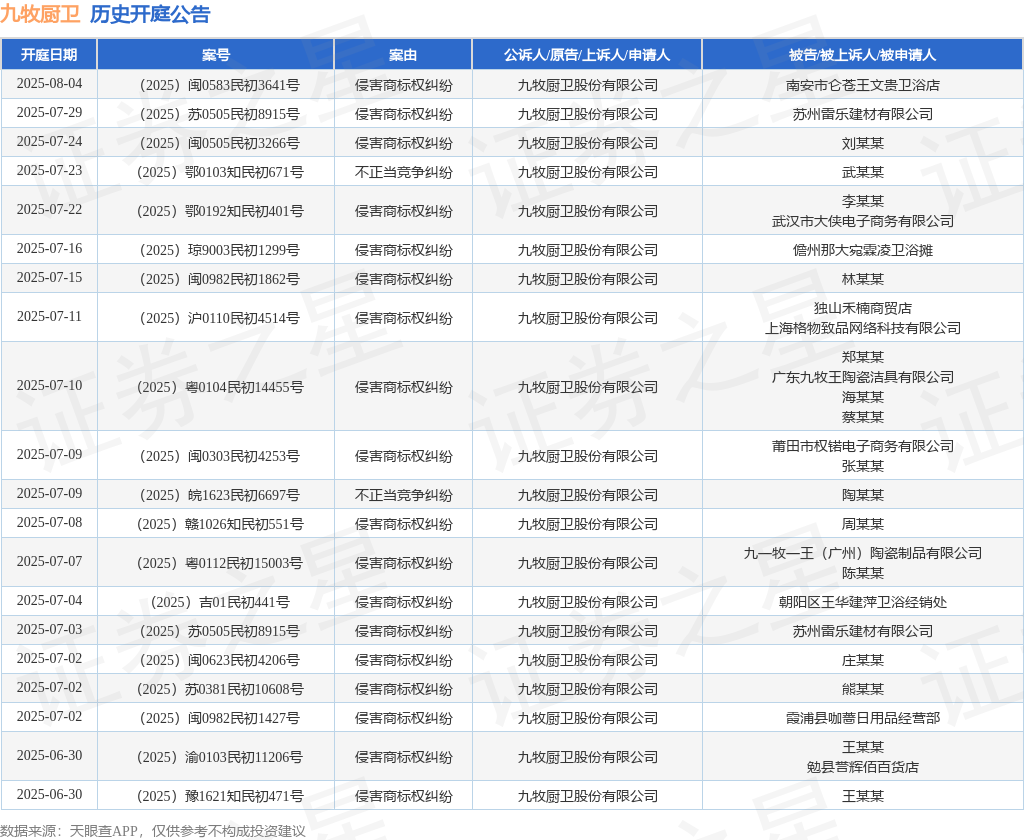Click defendant 莆田市权锴电子商务有限公司
This screenshot has width=1024, height=840.
863,447
